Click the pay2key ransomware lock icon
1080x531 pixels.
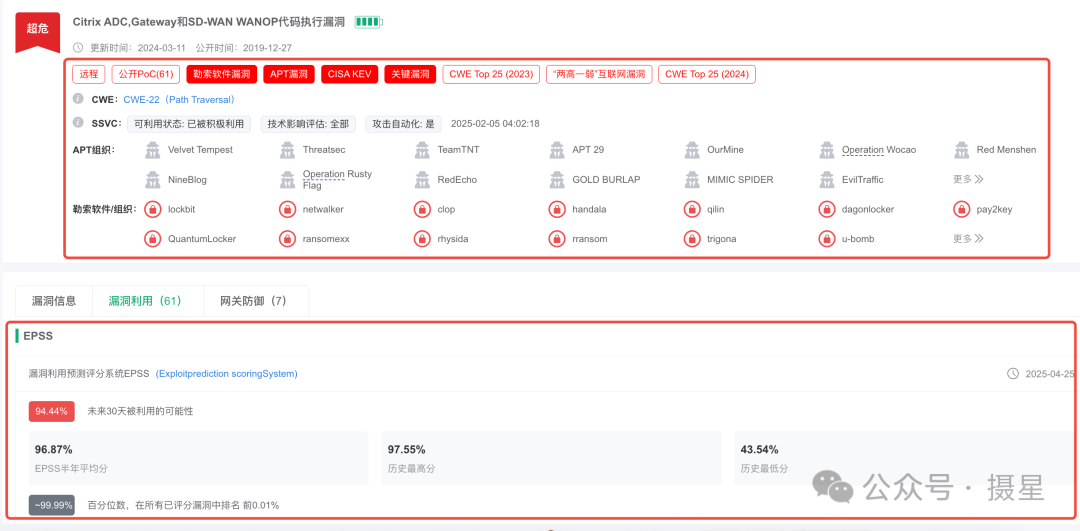click(x=962, y=209)
